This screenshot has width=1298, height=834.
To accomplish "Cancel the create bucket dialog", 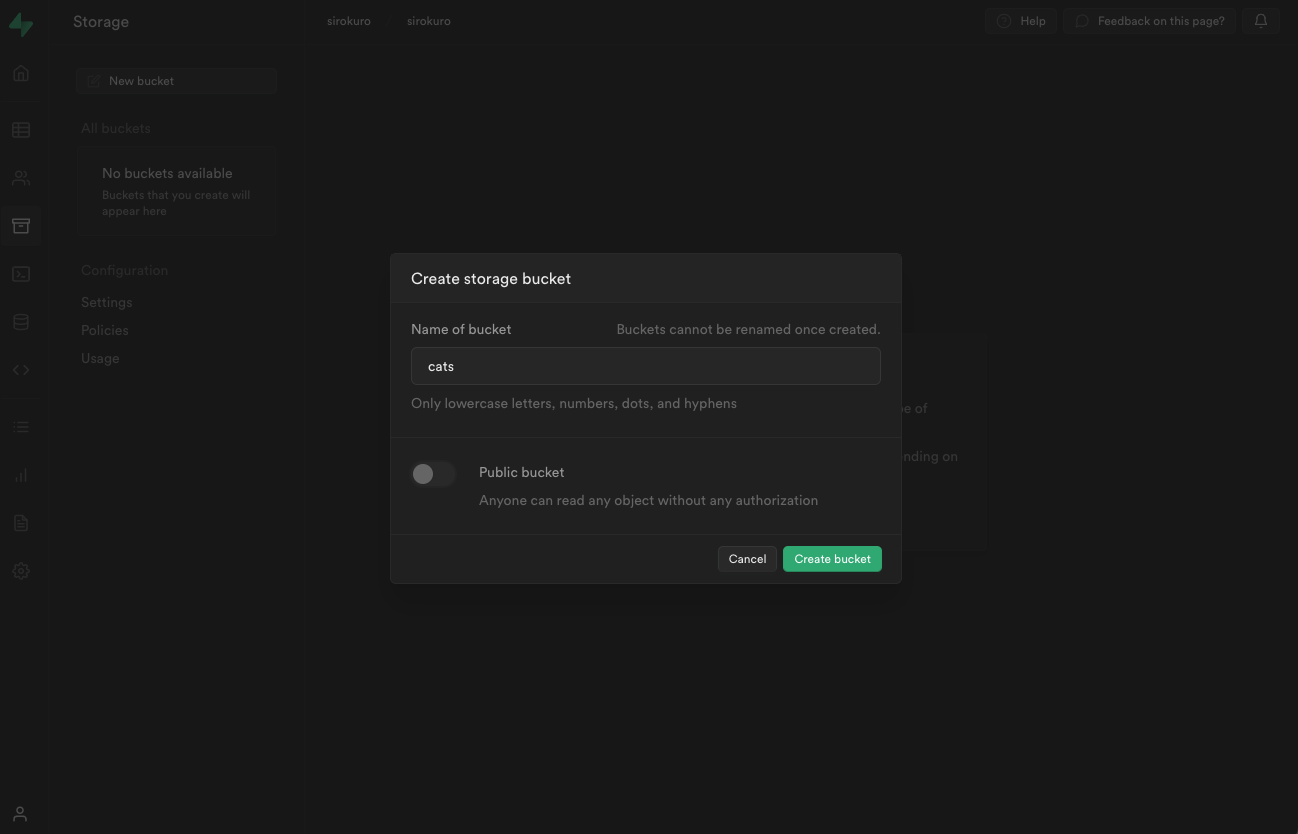I will pyautogui.click(x=747, y=559).
